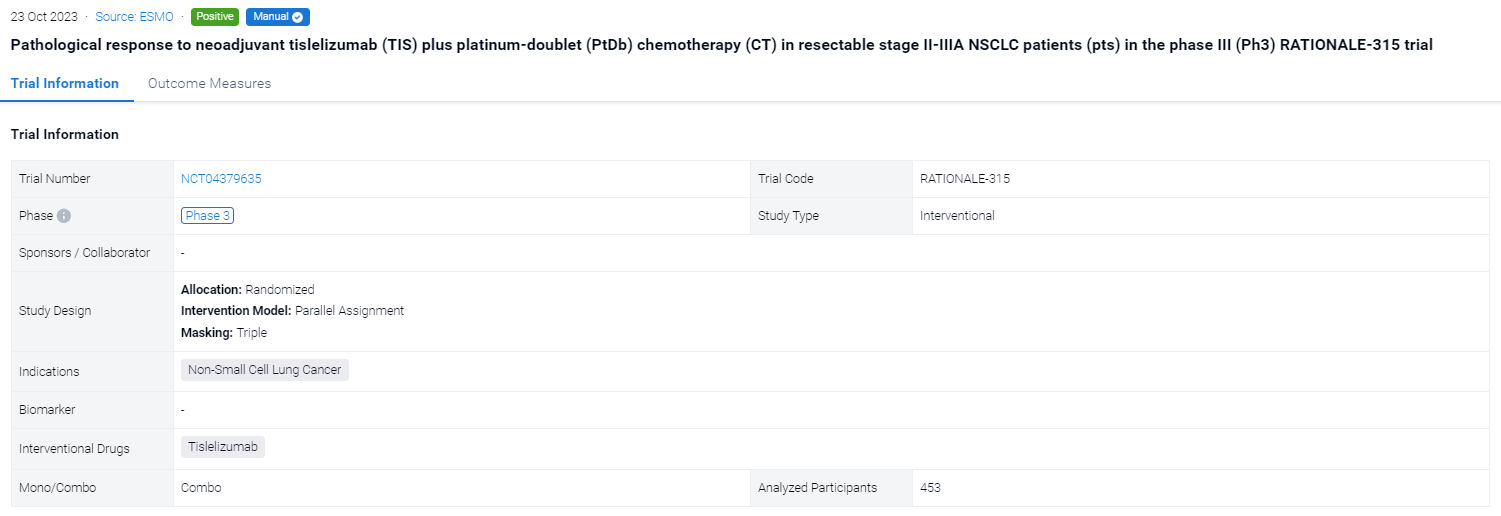Image resolution: width=1501 pixels, height=516 pixels.
Task: Click the Analyzed Participants value 453
Action: pyautogui.click(x=930, y=488)
